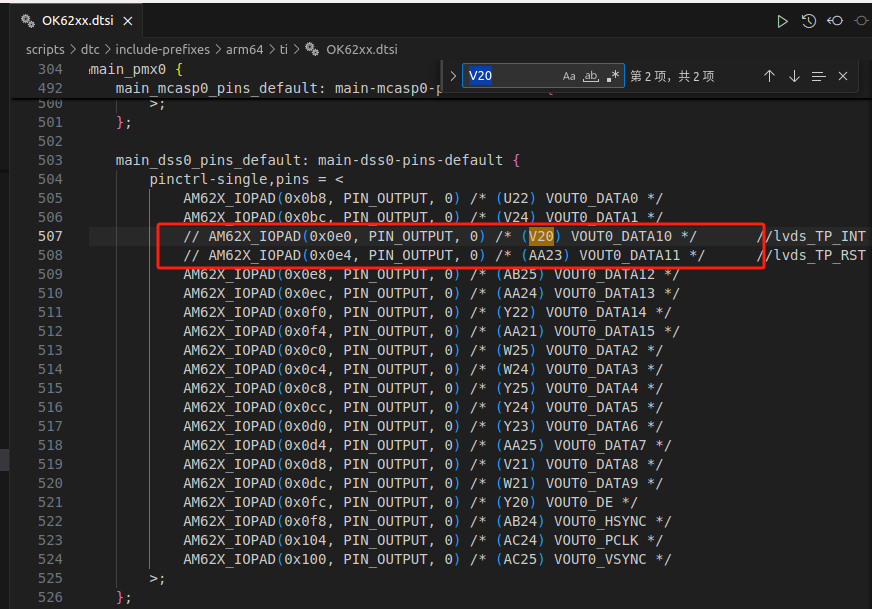The height and width of the screenshot is (609, 872).
Task: Close the find widget with the X
Action: pos(842,75)
